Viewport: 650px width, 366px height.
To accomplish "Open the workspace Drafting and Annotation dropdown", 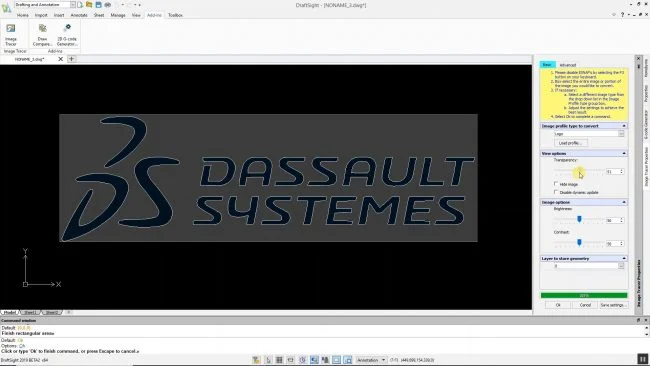I will coord(45,5).
